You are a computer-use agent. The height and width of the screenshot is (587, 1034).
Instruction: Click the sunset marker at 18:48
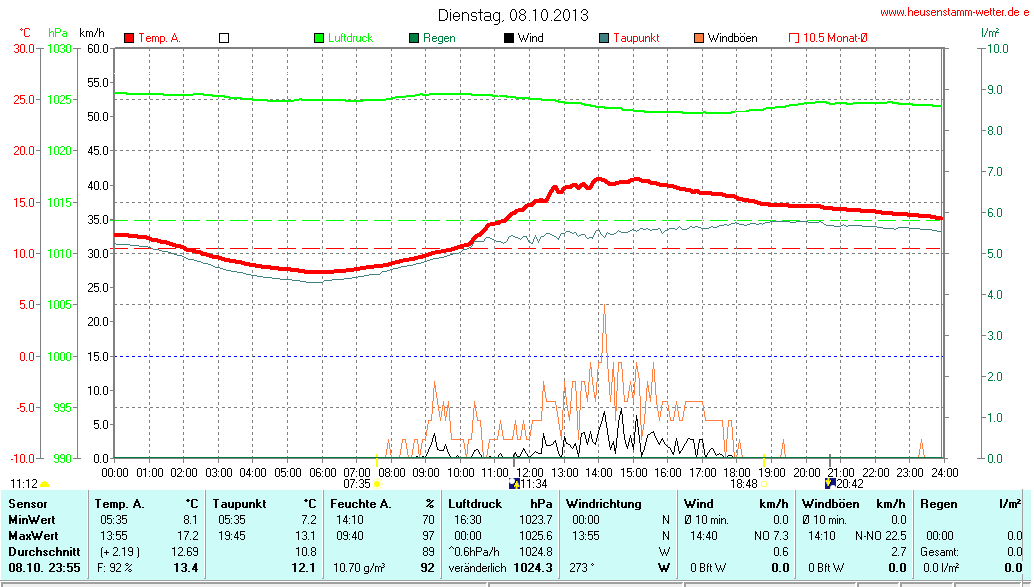(x=765, y=484)
